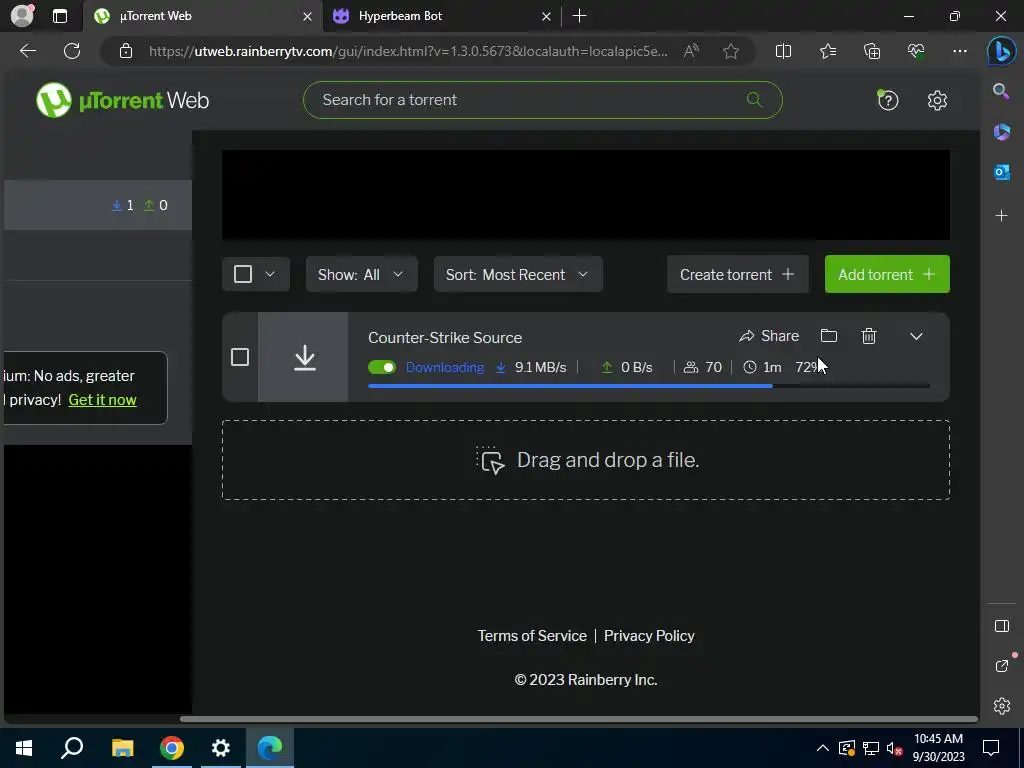This screenshot has height=768, width=1024.
Task: Click the Edge sidebar search icon
Action: point(1001,91)
